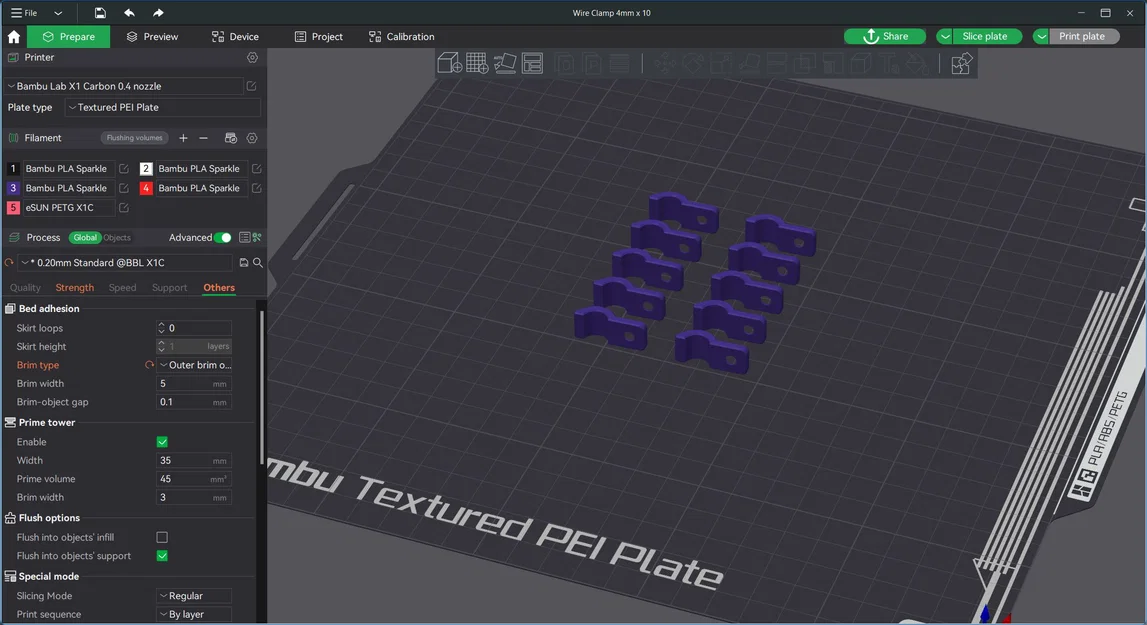Viewport: 1147px width, 625px height.
Task: Save the process preset icon
Action: (244, 263)
